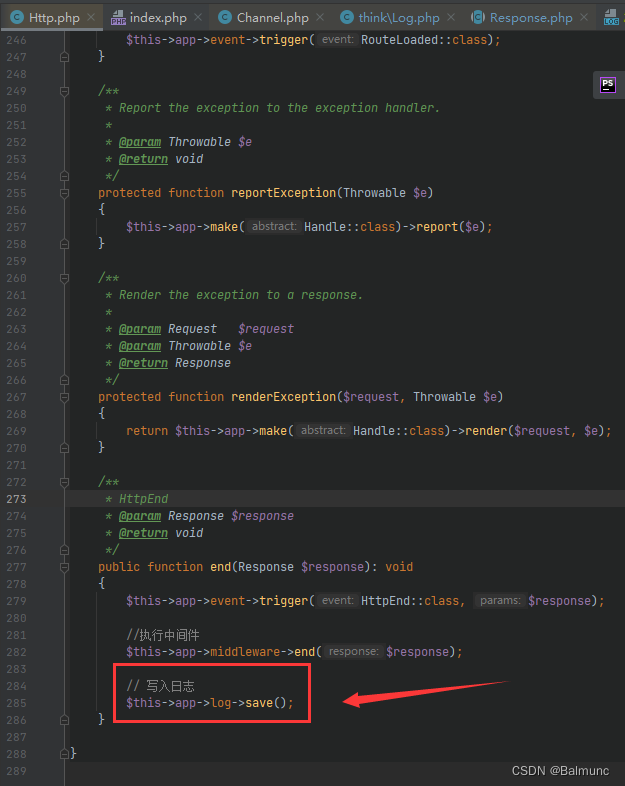This screenshot has height=786, width=625.
Task: Click fold end marker at line 286
Action: pos(64,720)
